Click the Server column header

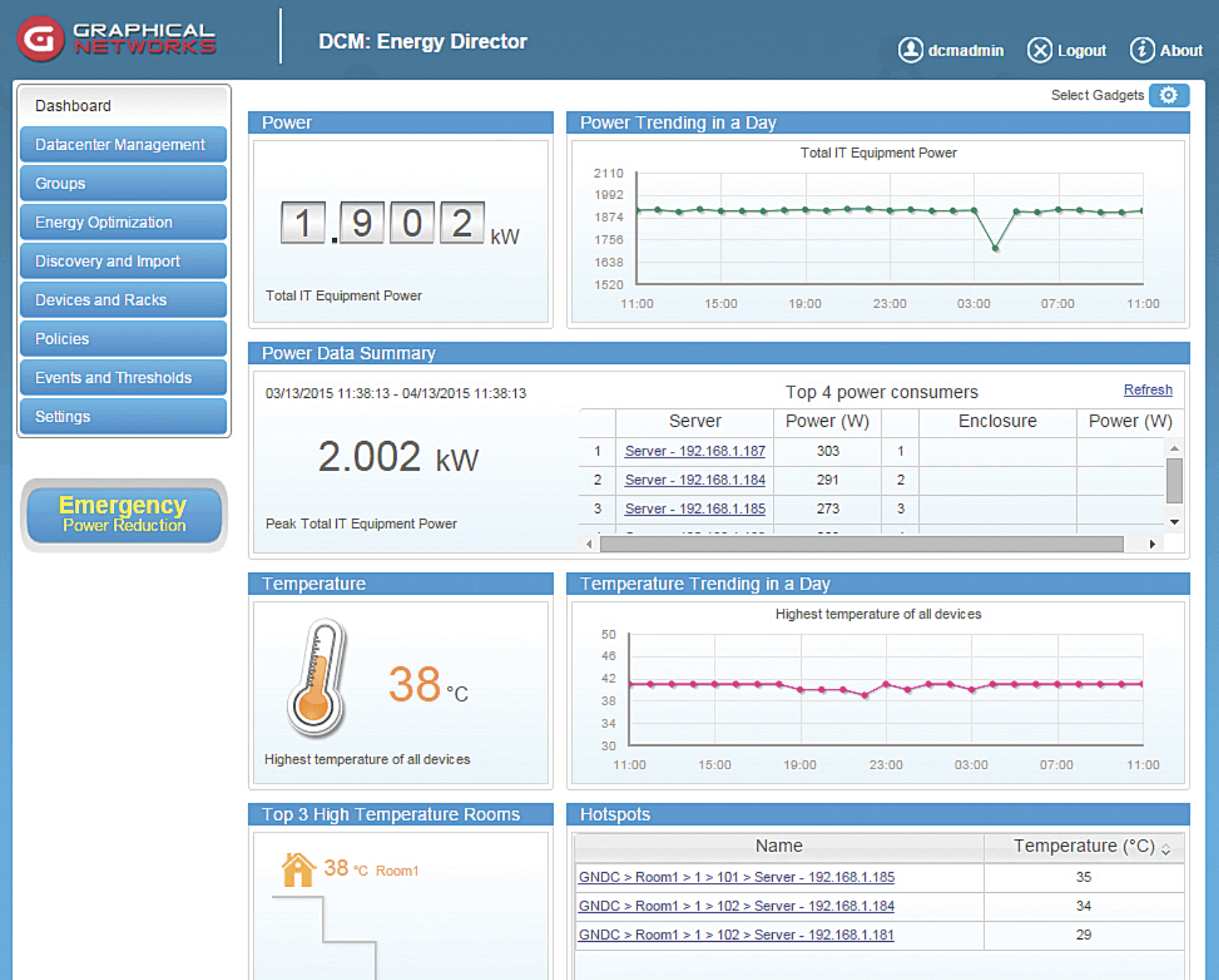tap(694, 422)
